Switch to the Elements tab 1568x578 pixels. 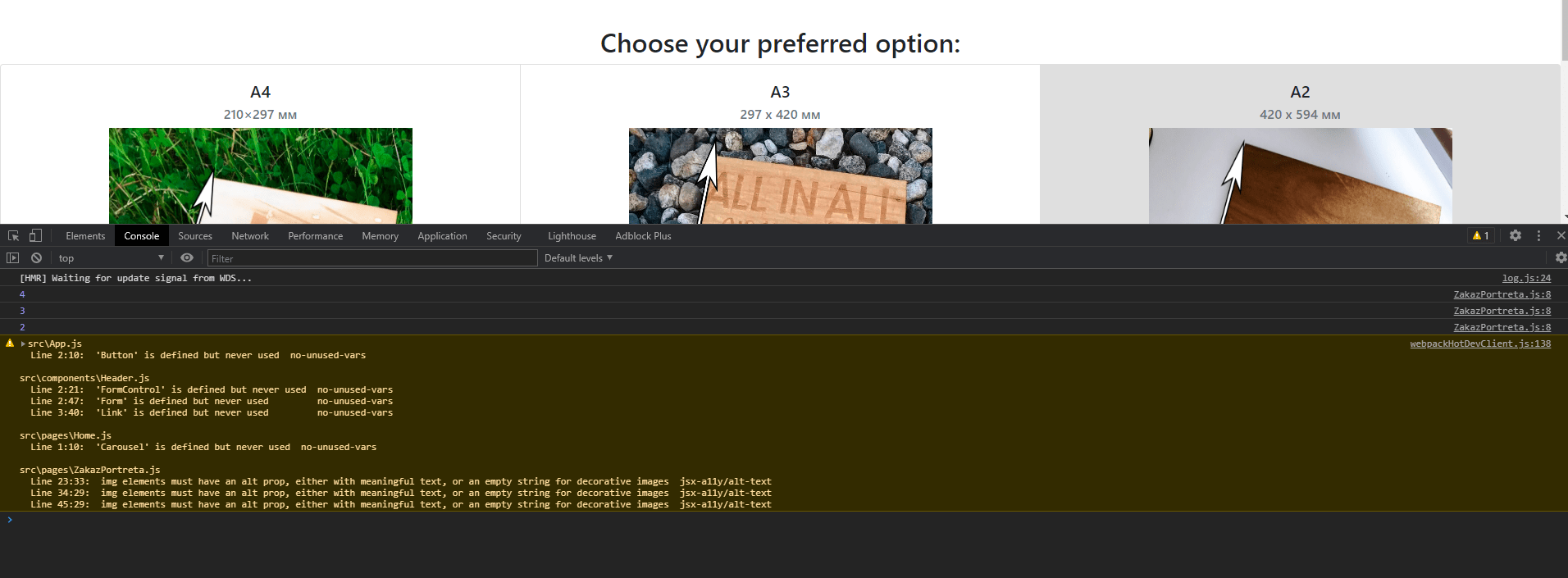85,236
